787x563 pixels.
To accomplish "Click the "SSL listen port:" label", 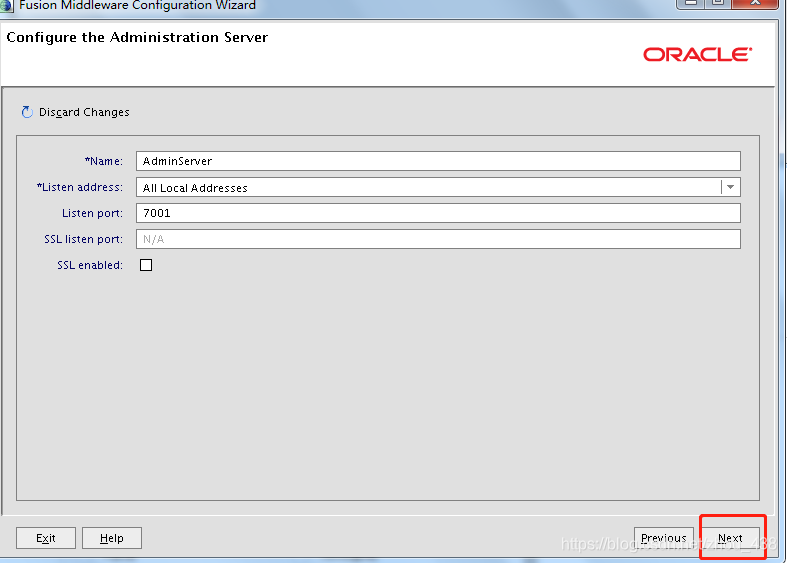I will coord(83,239).
